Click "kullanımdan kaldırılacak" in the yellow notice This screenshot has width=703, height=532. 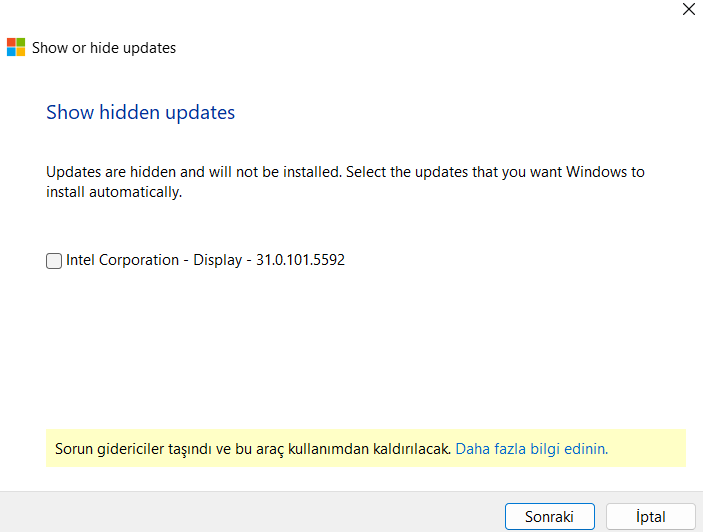pos(372,449)
